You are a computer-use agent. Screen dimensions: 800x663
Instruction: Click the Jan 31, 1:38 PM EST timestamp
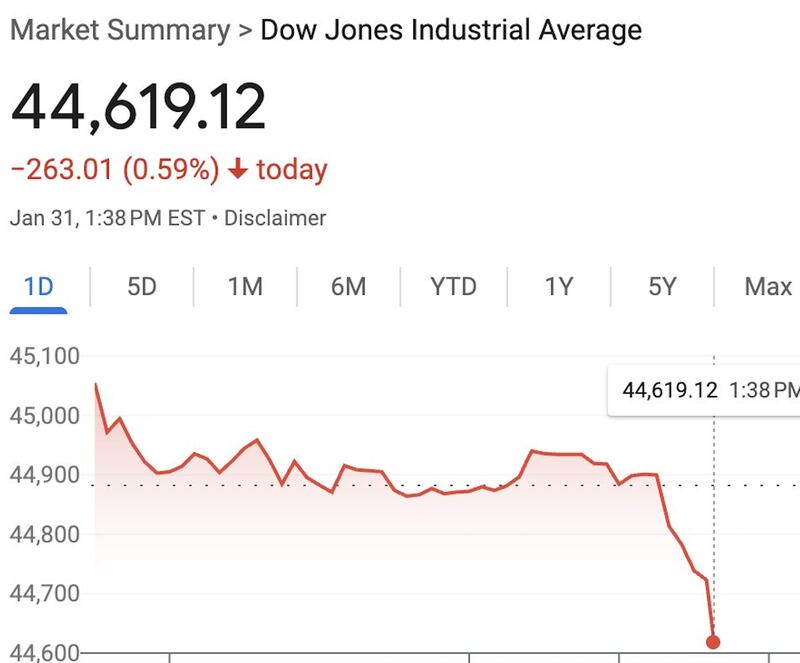coord(107,217)
